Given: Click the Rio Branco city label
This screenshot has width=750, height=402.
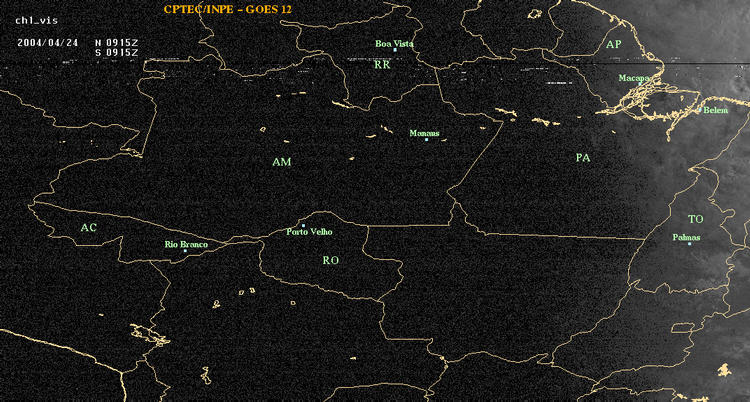Looking at the screenshot, I should click(187, 245).
